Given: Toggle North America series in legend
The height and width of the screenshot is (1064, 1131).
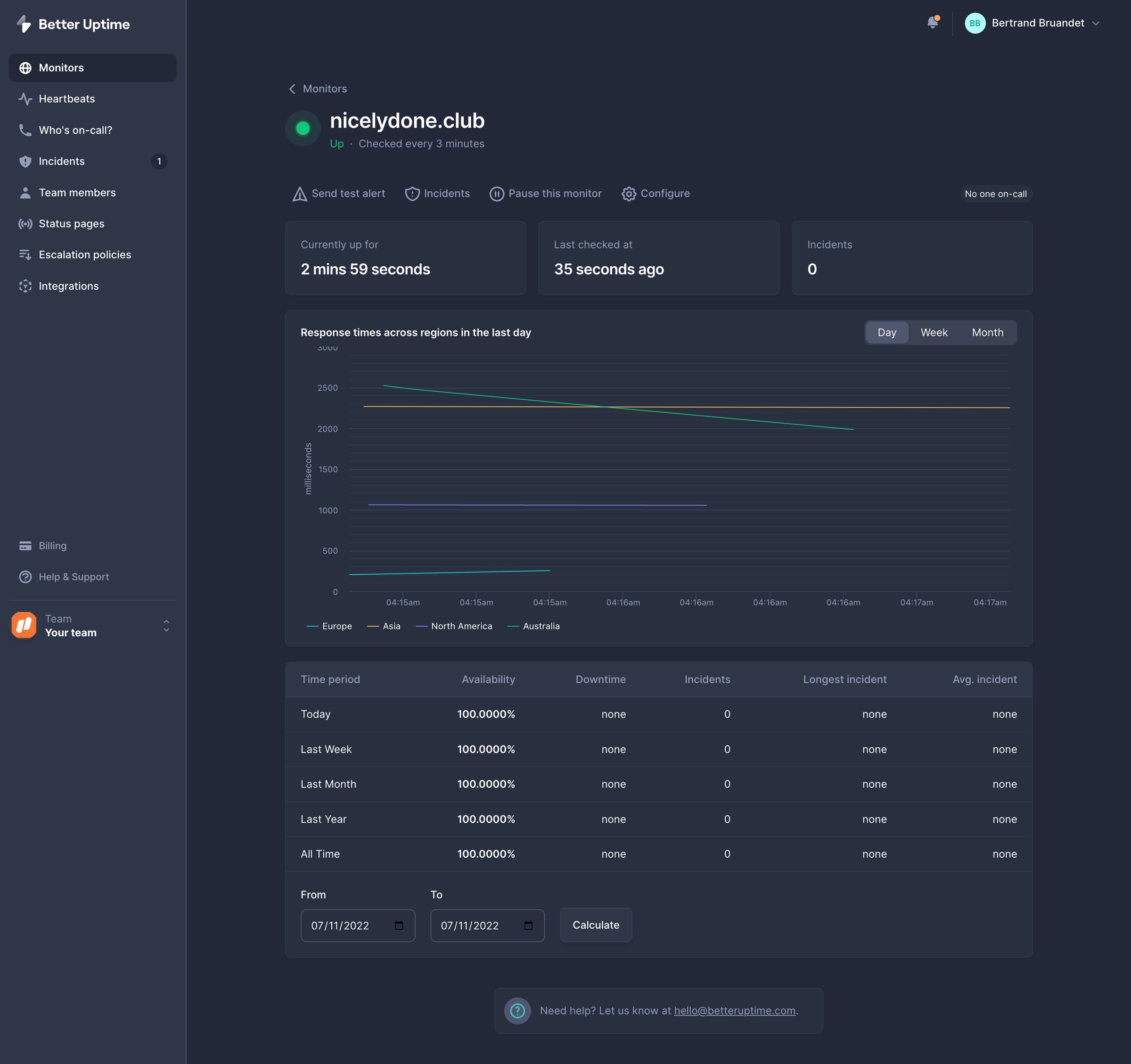Looking at the screenshot, I should coord(454,626).
